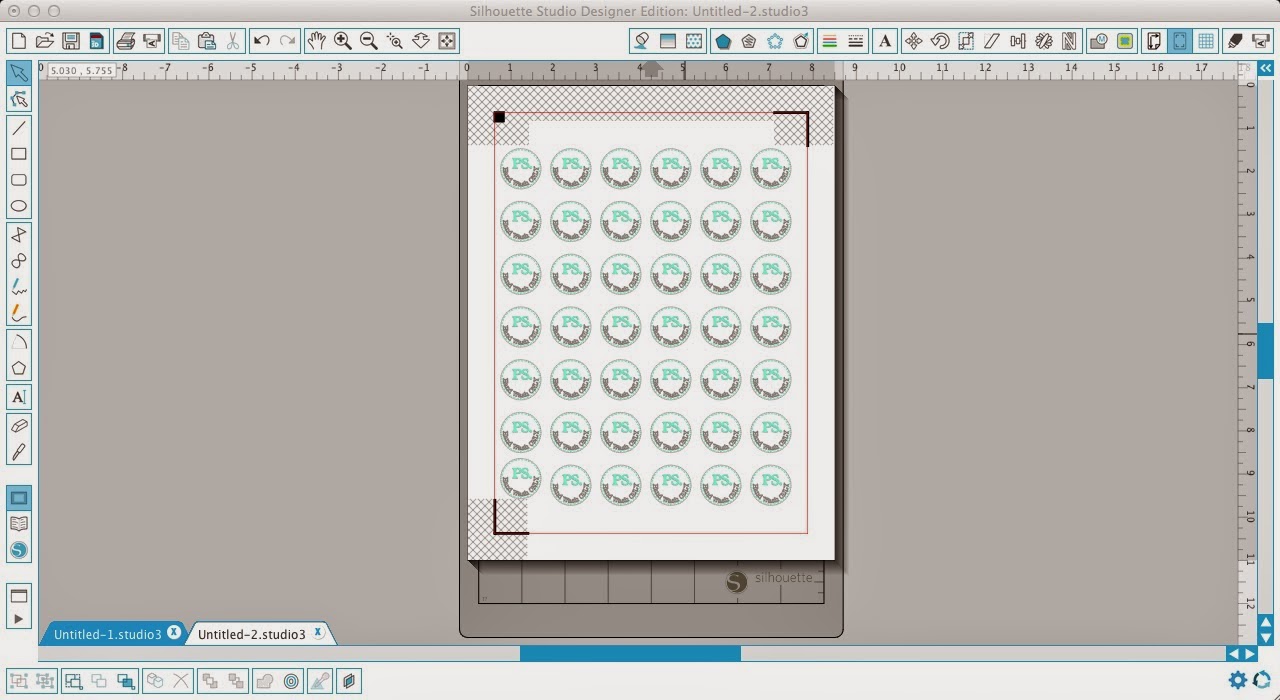Viewport: 1280px width, 700px height.
Task: Pick the Draw an Ellipse tool
Action: [18, 206]
